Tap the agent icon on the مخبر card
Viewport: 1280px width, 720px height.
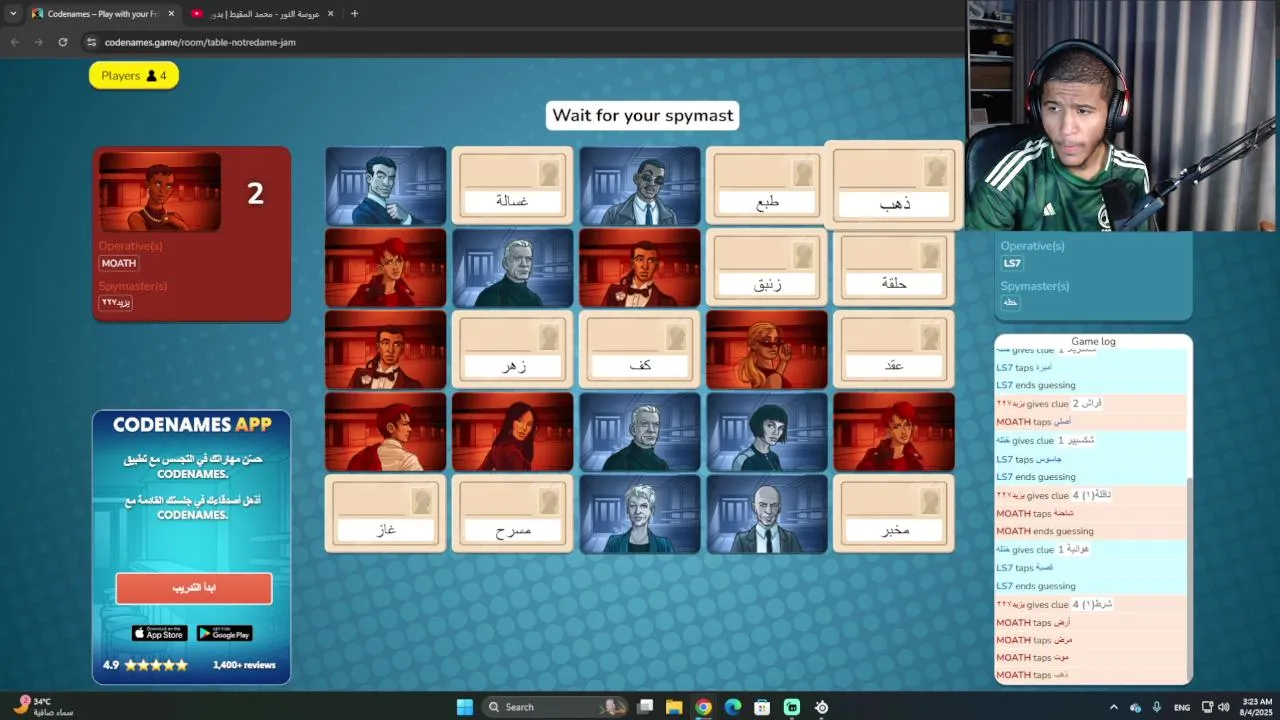click(930, 502)
